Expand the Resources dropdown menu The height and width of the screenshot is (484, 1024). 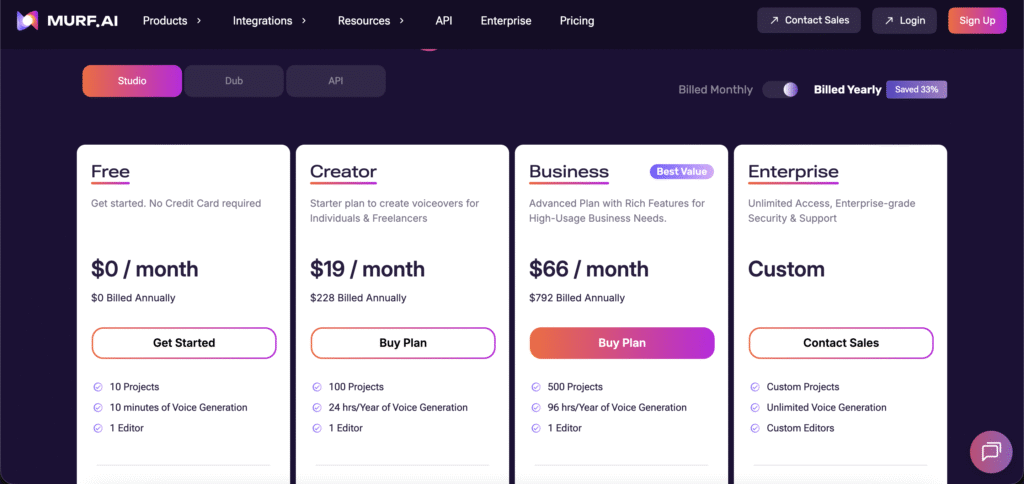[x=371, y=21]
